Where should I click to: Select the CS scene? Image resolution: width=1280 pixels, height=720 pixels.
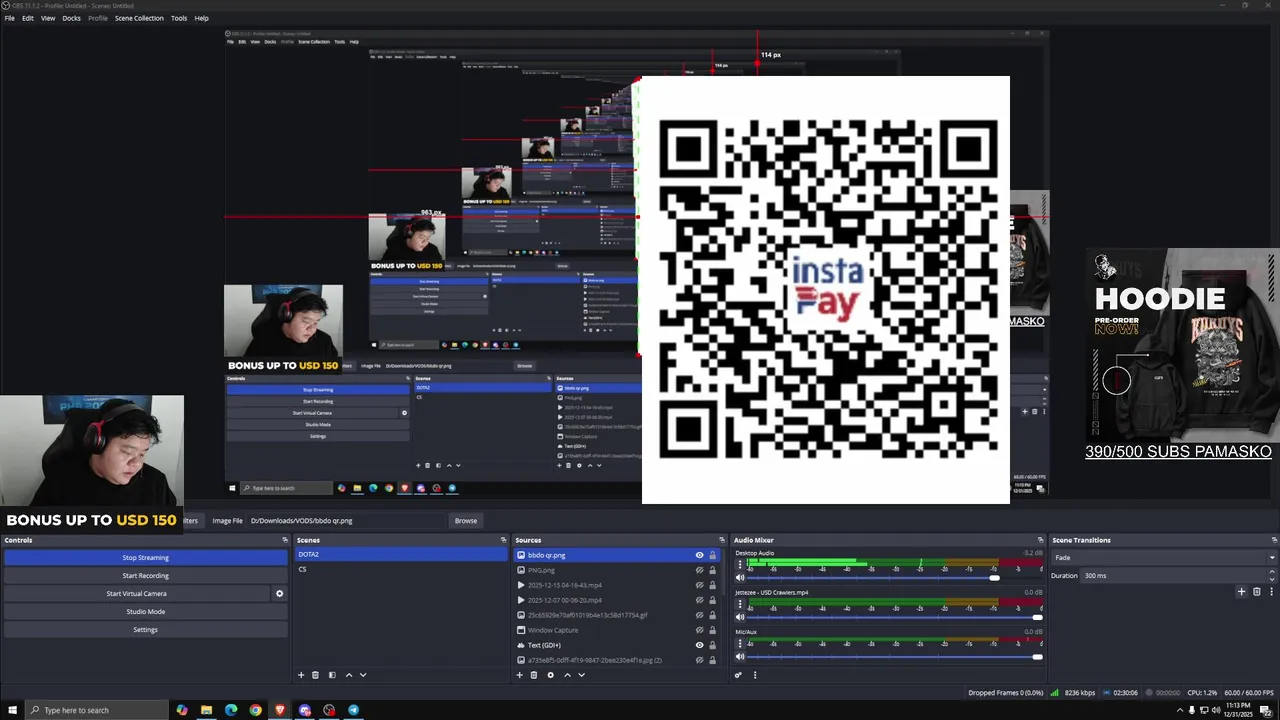tap(402, 570)
